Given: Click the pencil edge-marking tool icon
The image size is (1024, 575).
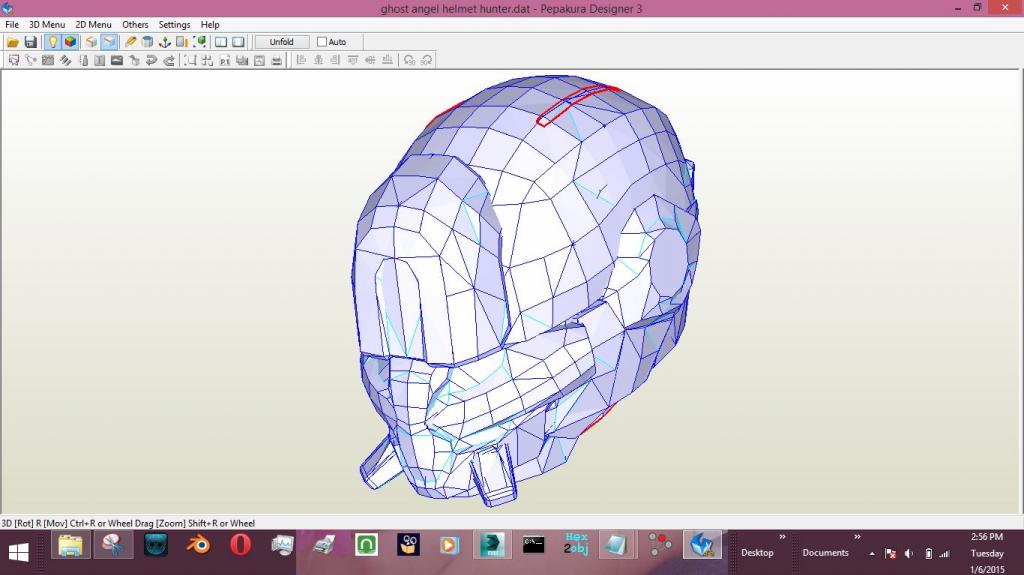Looking at the screenshot, I should click(130, 42).
